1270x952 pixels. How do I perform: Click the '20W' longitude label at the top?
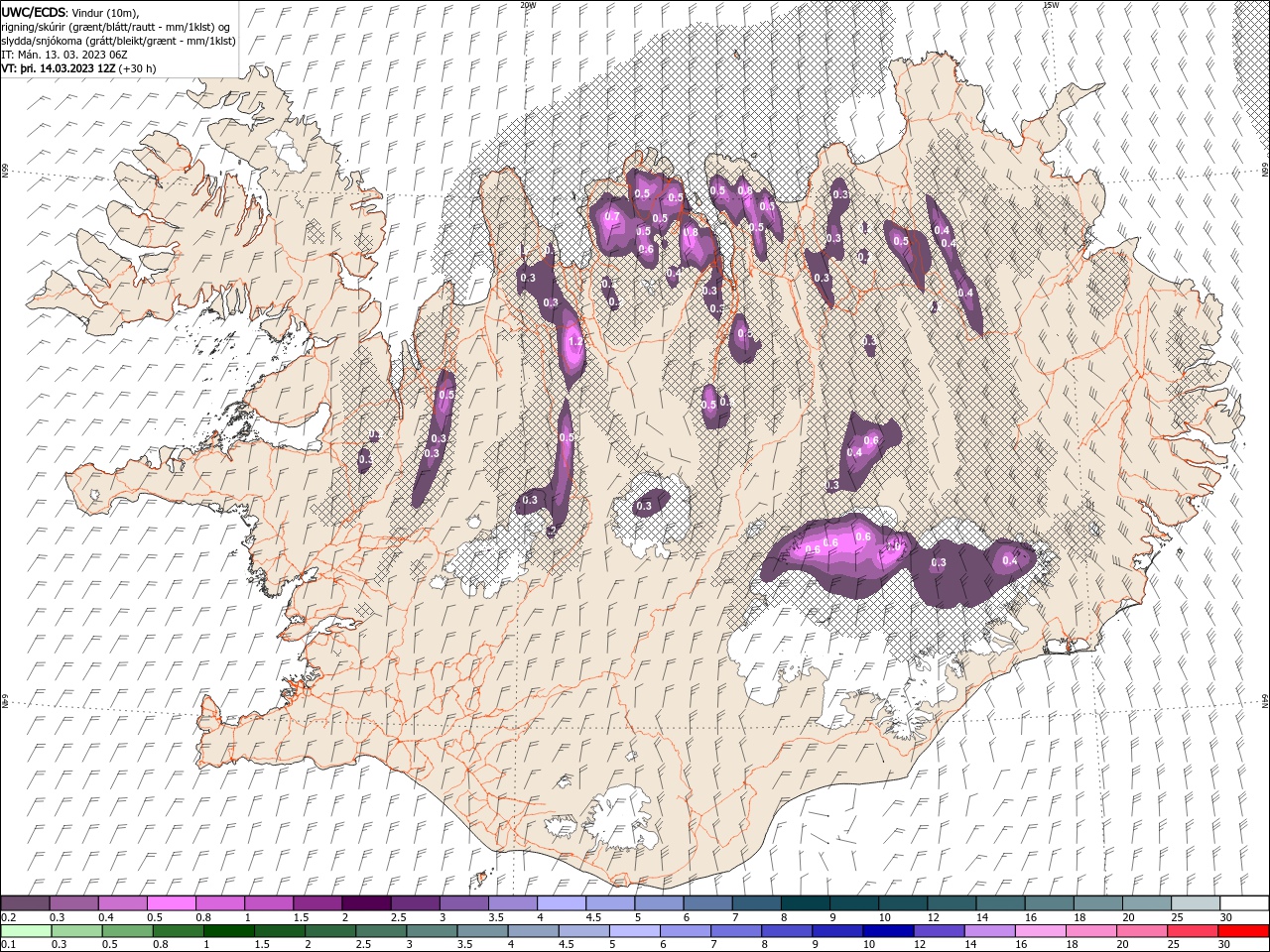pos(528,5)
